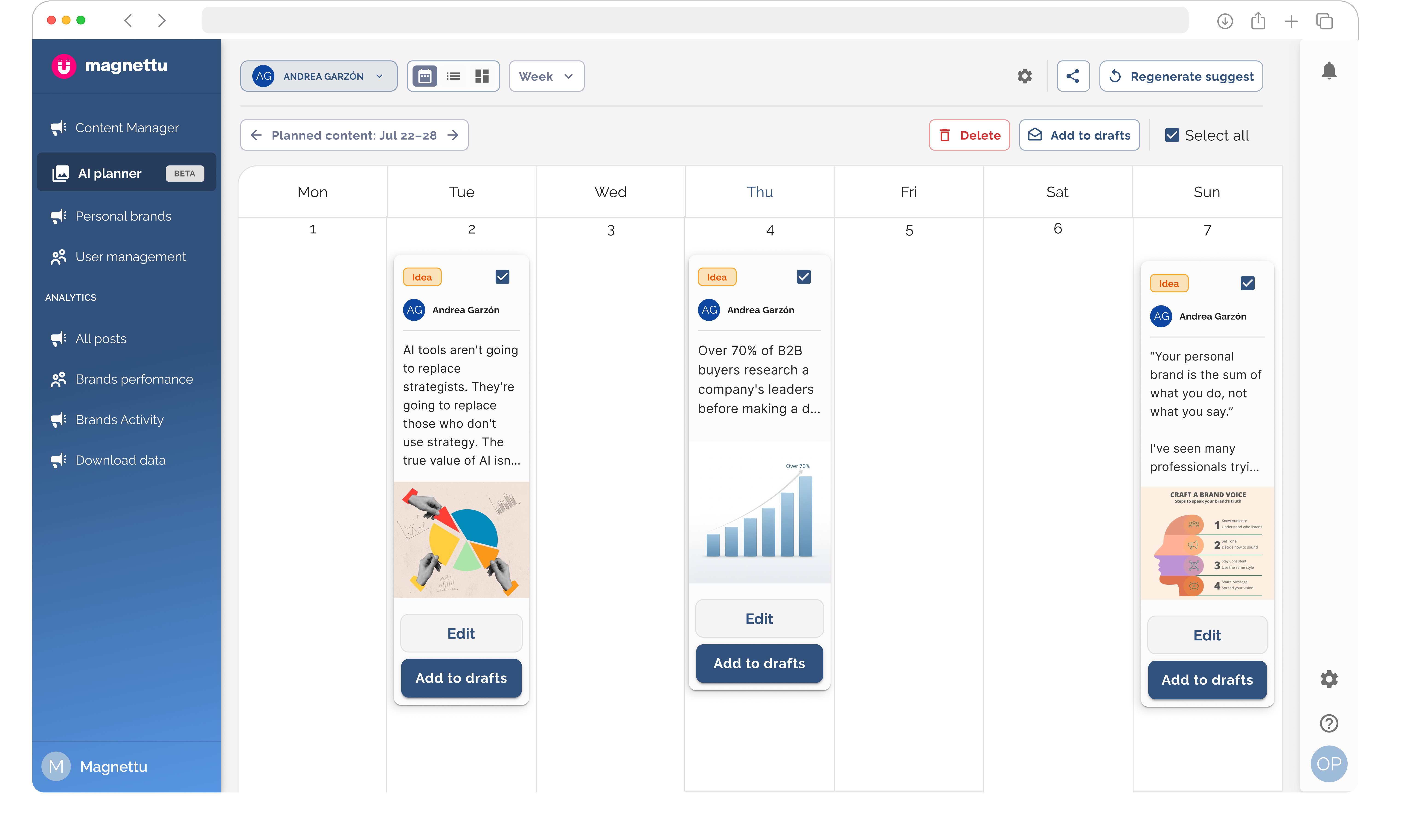Click the Thu column header
This screenshot has height=840, width=1407.
coord(759,192)
